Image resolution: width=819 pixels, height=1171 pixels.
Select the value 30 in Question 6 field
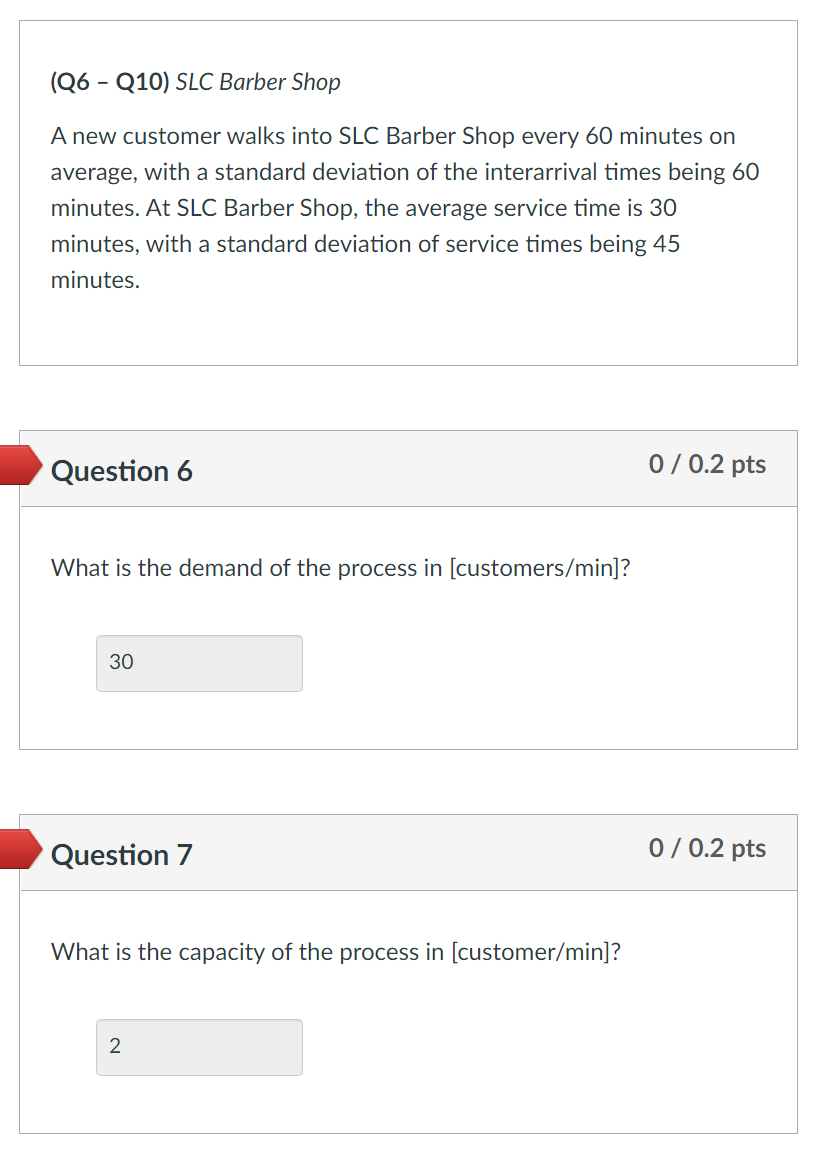(121, 662)
